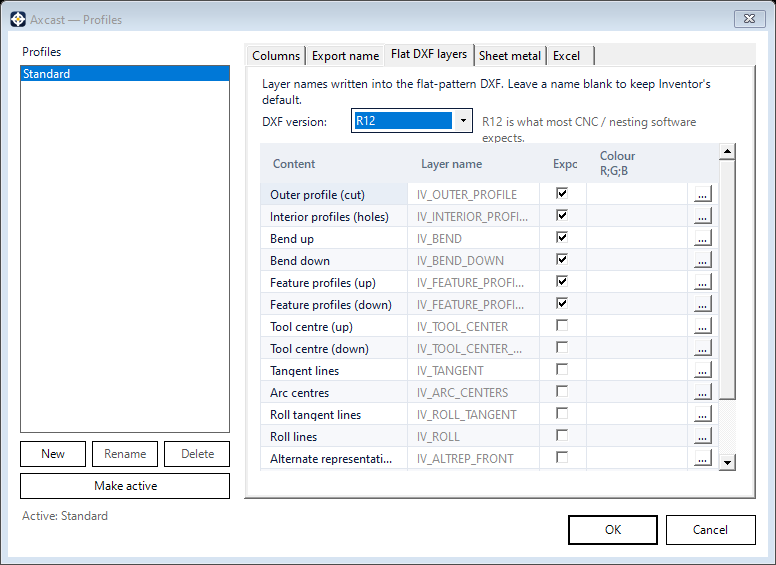Open colour picker for Roll lines row
The height and width of the screenshot is (565, 776).
[702, 436]
